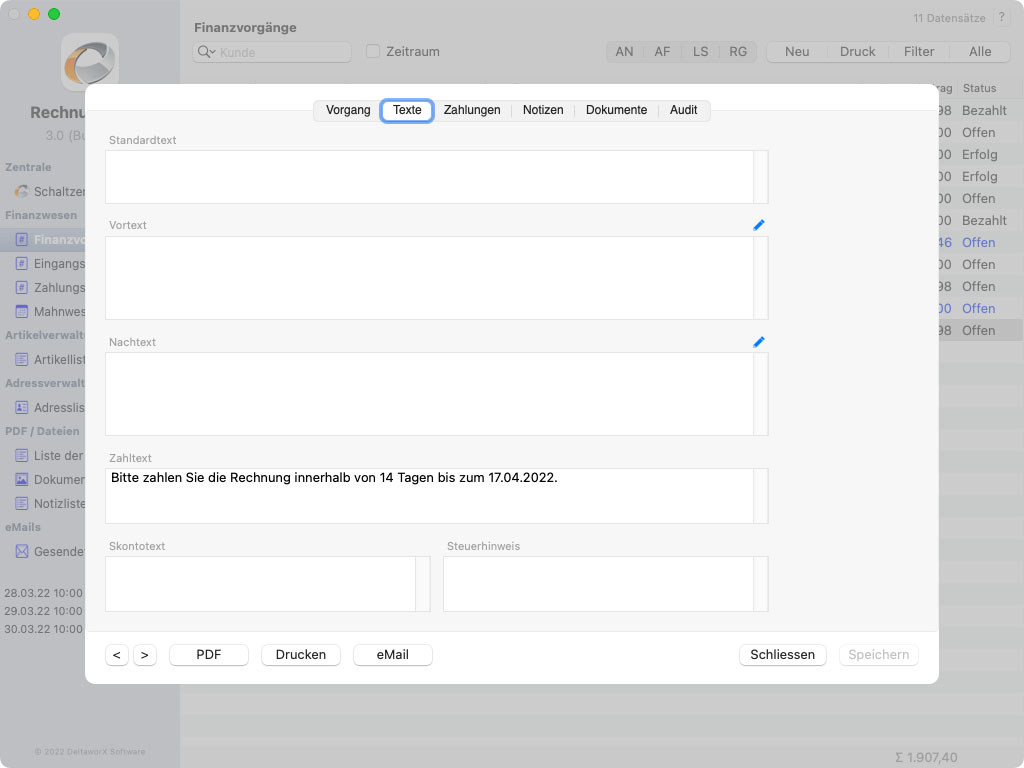Go to the previous record with < button
1024x768 pixels.
click(x=117, y=655)
